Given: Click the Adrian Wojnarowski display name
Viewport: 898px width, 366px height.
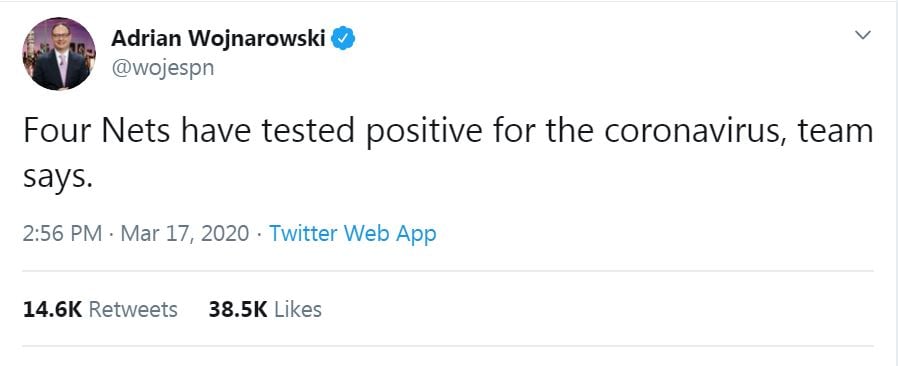Looking at the screenshot, I should coord(218,39).
